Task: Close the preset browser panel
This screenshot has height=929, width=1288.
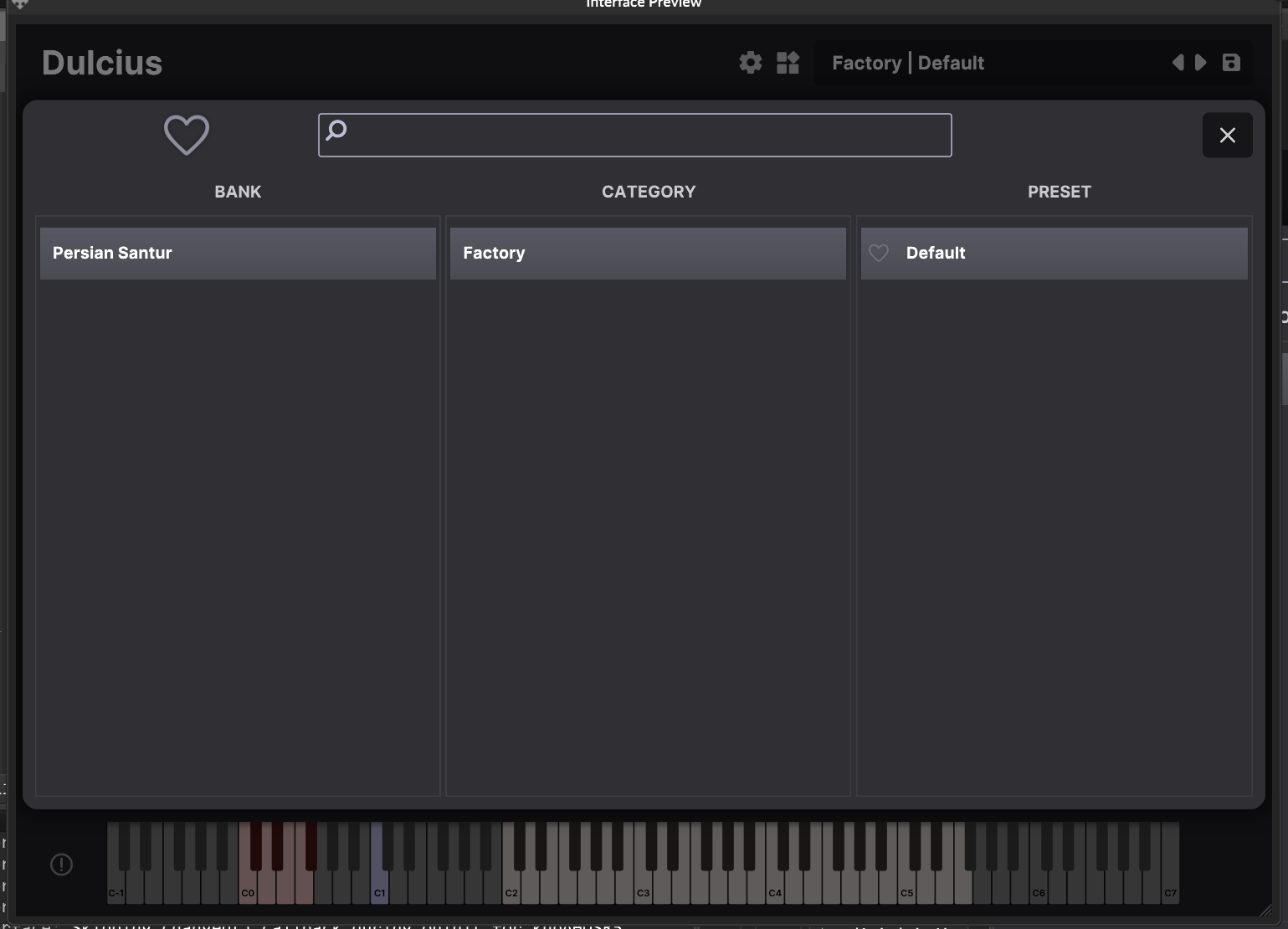Action: [1228, 135]
